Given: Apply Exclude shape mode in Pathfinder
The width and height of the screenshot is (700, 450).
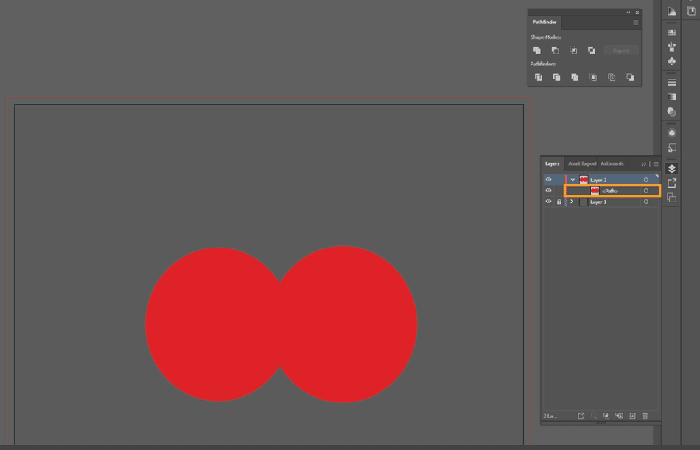Looking at the screenshot, I should pyautogui.click(x=592, y=50).
